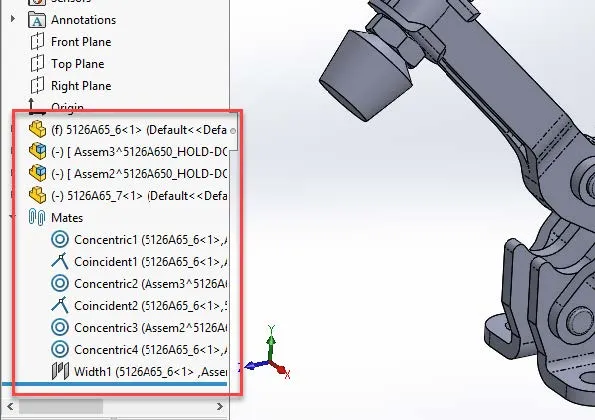Screen dimensions: 595x420
Task: Collapse the Mates folder arrow
Action: coord(13,217)
